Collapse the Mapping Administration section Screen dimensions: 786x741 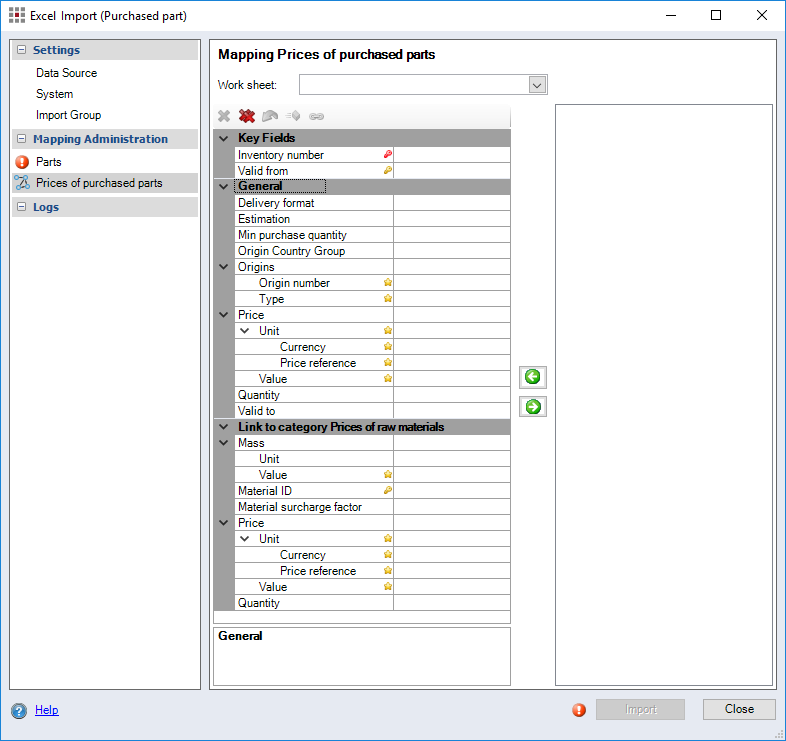point(21,139)
